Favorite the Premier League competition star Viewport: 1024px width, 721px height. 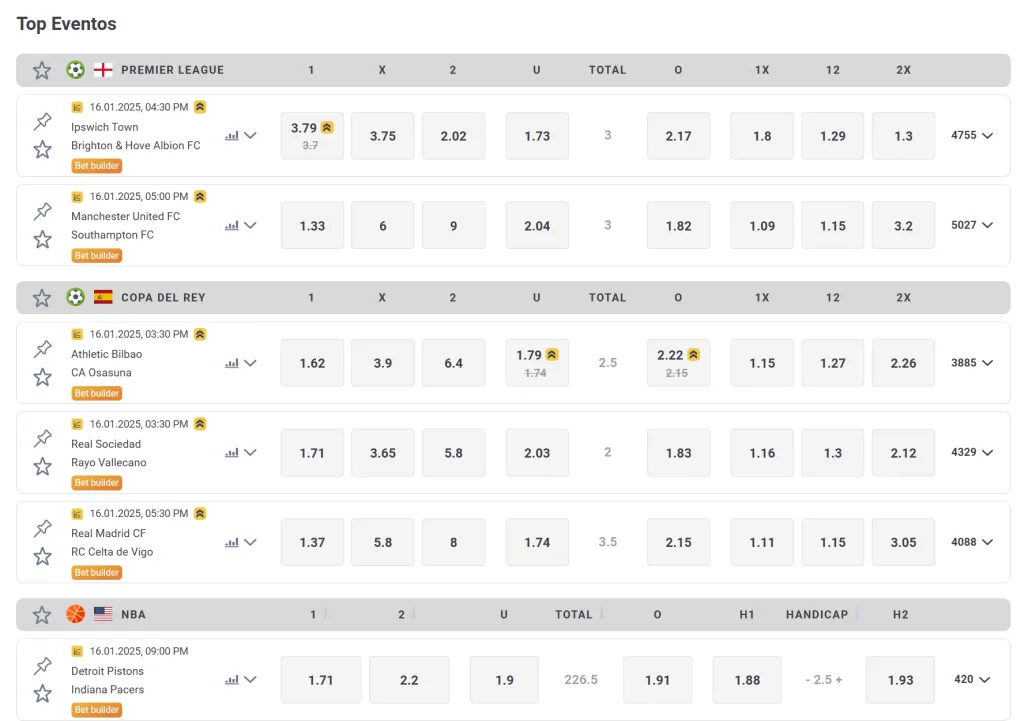pyautogui.click(x=42, y=70)
